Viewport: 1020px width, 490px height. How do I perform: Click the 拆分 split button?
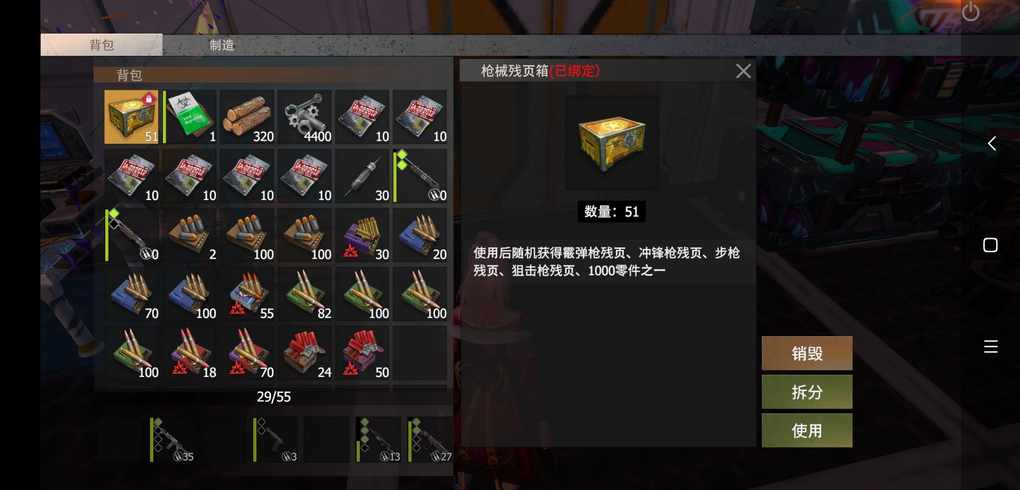tap(807, 392)
